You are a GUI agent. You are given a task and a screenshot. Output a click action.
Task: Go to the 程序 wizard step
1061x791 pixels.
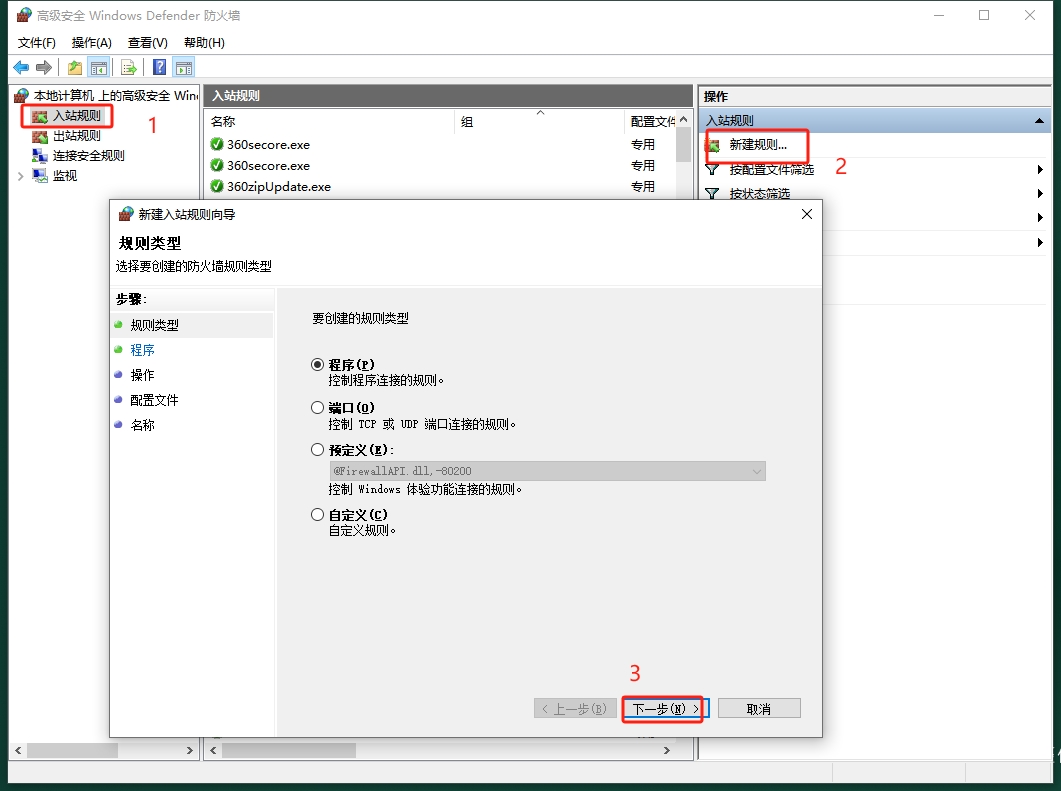[x=142, y=350]
